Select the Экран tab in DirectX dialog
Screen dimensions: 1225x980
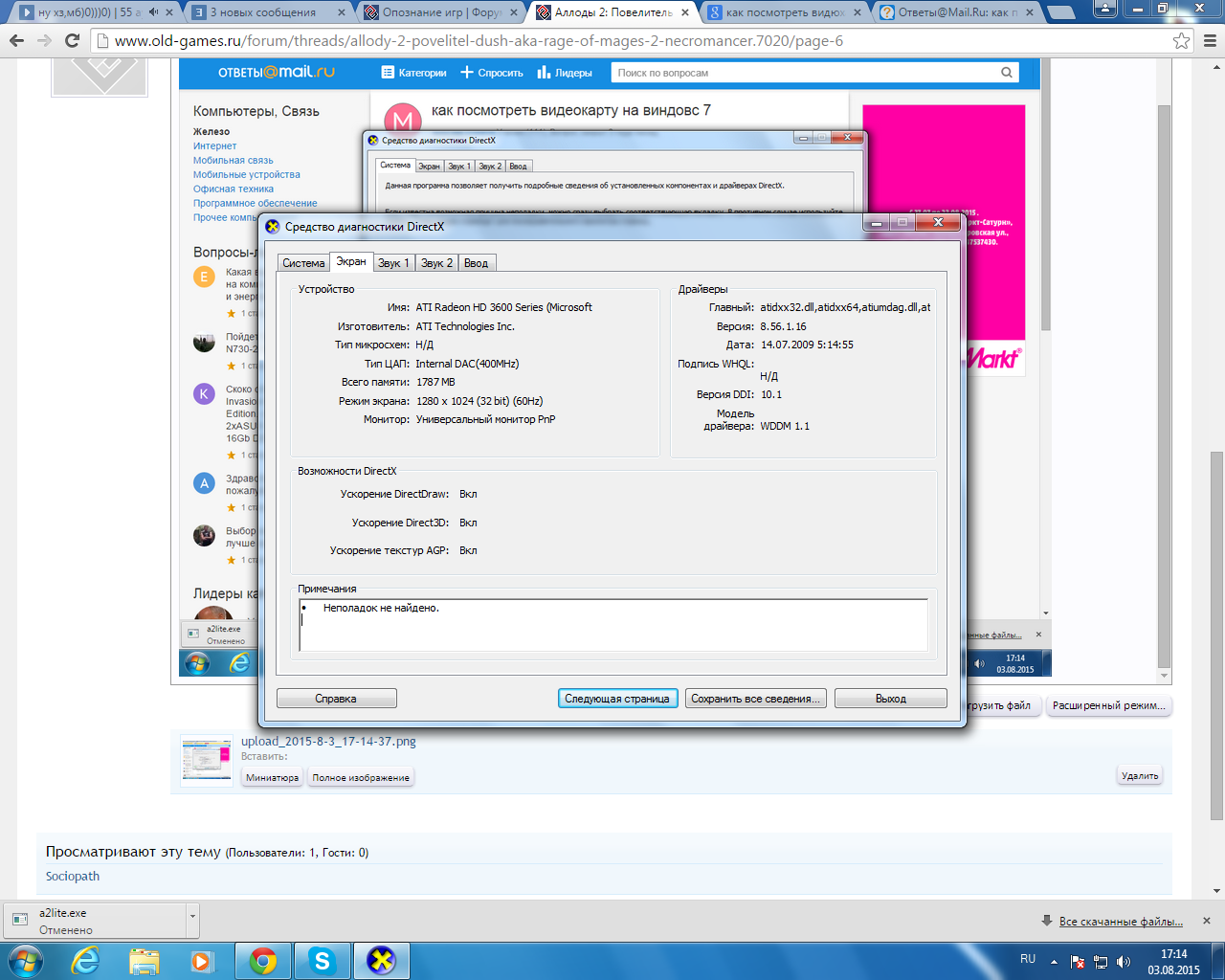click(x=351, y=261)
